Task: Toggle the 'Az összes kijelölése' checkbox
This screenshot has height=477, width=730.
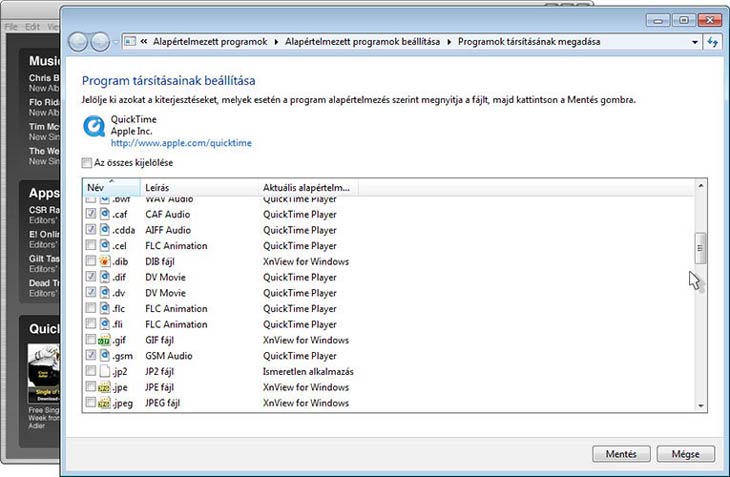Action: 87,162
